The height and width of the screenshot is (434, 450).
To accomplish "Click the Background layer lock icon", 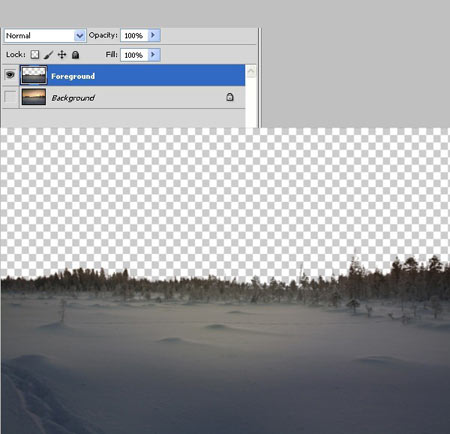I will [x=230, y=97].
